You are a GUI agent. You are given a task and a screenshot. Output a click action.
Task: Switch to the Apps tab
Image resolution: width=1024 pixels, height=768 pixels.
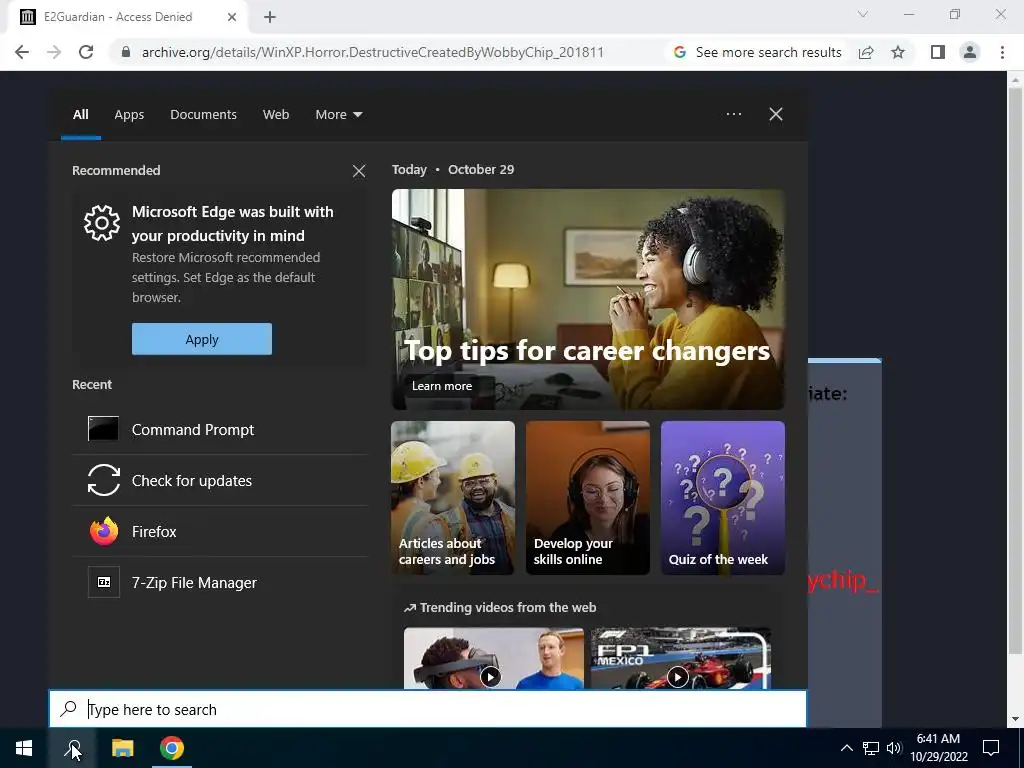coord(129,114)
